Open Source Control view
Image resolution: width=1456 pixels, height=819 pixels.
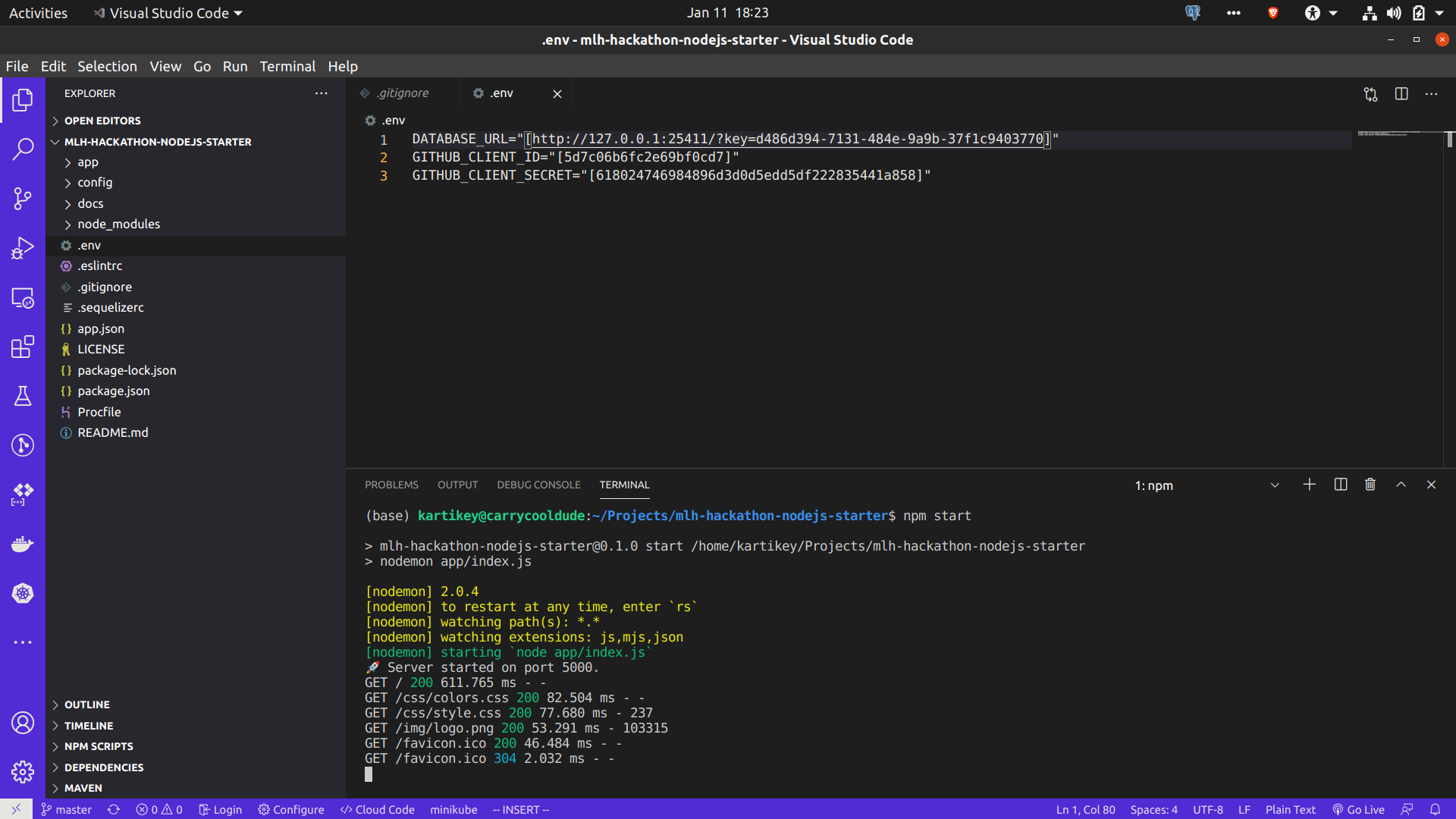(23, 199)
